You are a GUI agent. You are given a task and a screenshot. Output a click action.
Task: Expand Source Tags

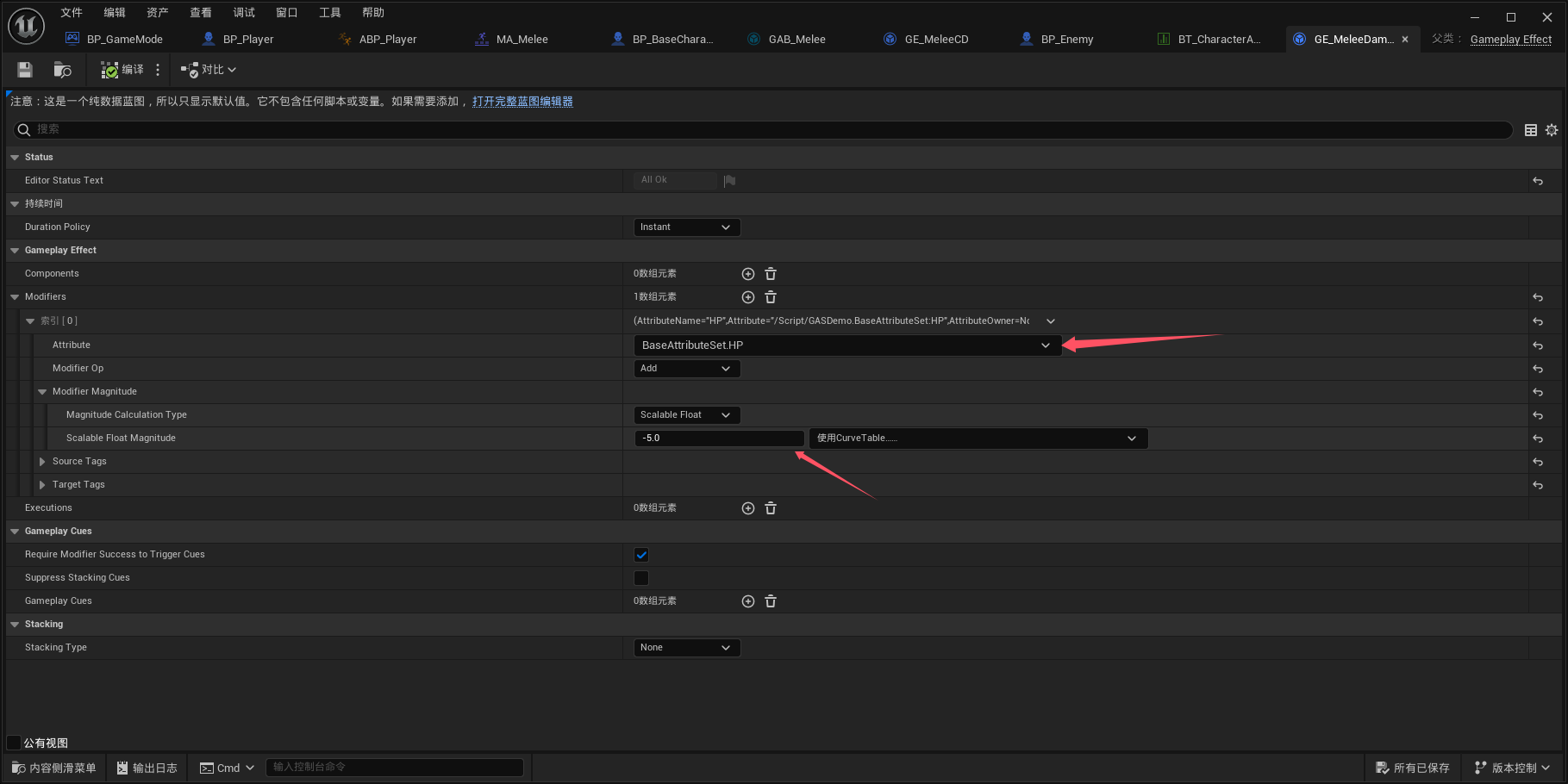(42, 462)
